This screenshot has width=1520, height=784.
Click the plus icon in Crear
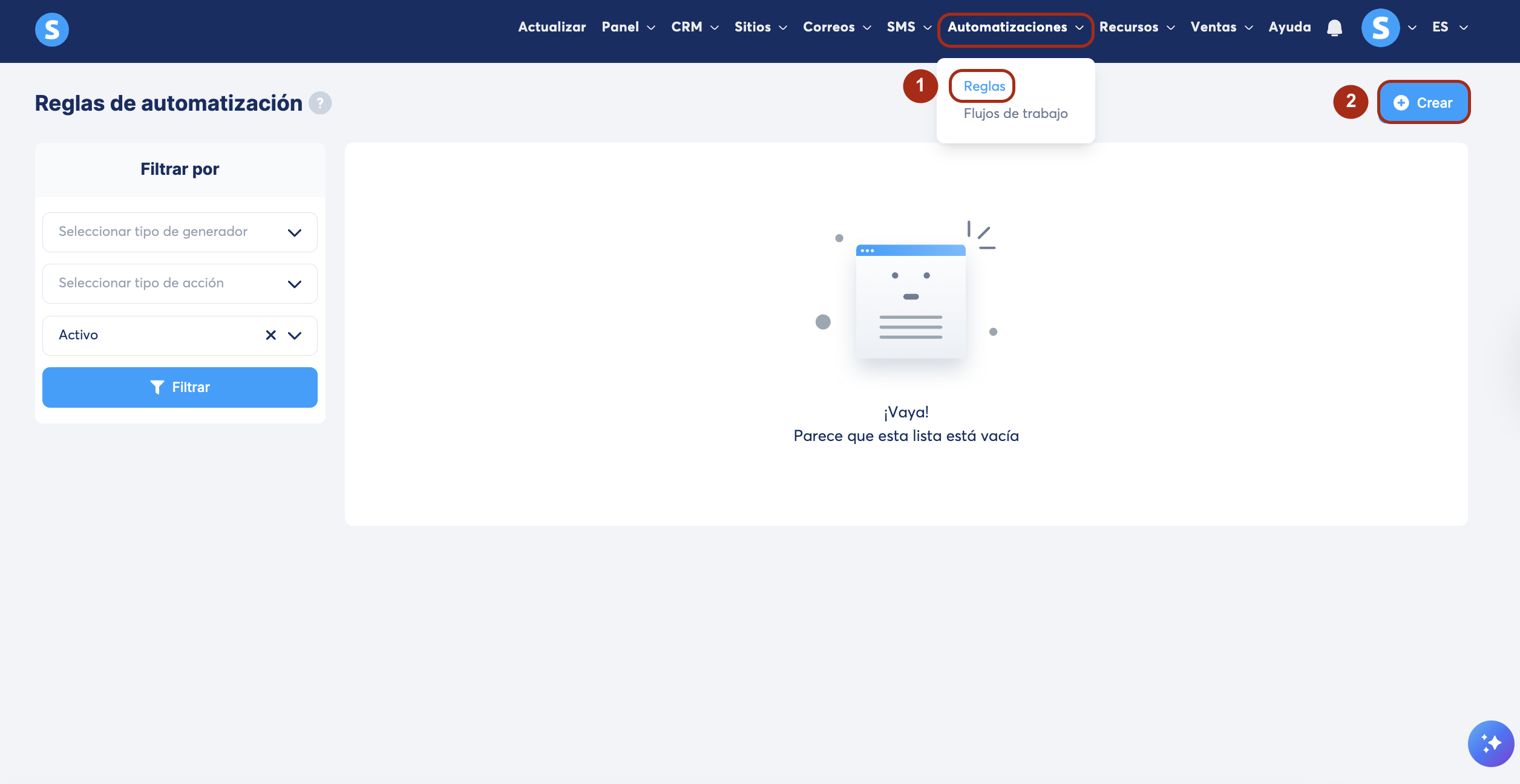pos(1401,103)
